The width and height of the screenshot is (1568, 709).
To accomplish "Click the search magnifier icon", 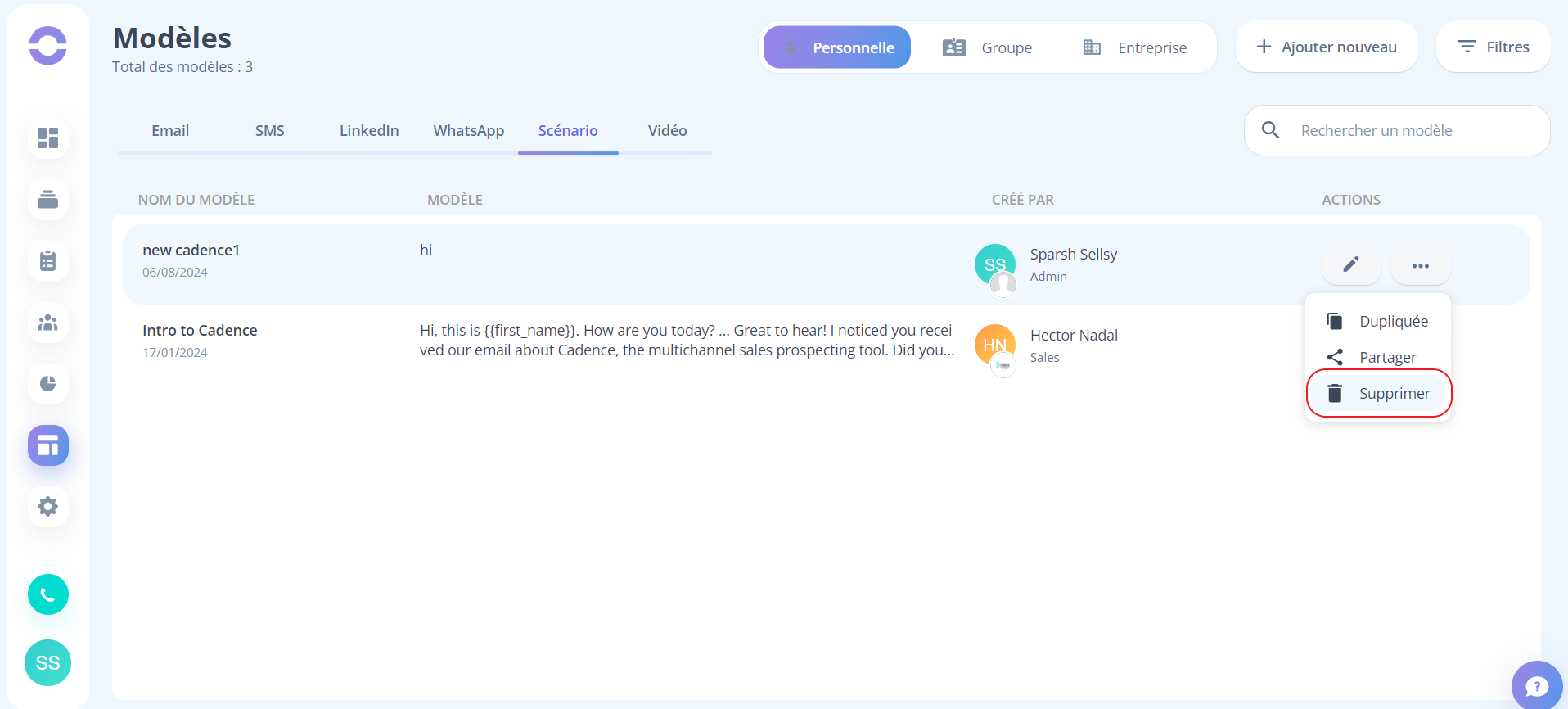I will coord(1270,130).
